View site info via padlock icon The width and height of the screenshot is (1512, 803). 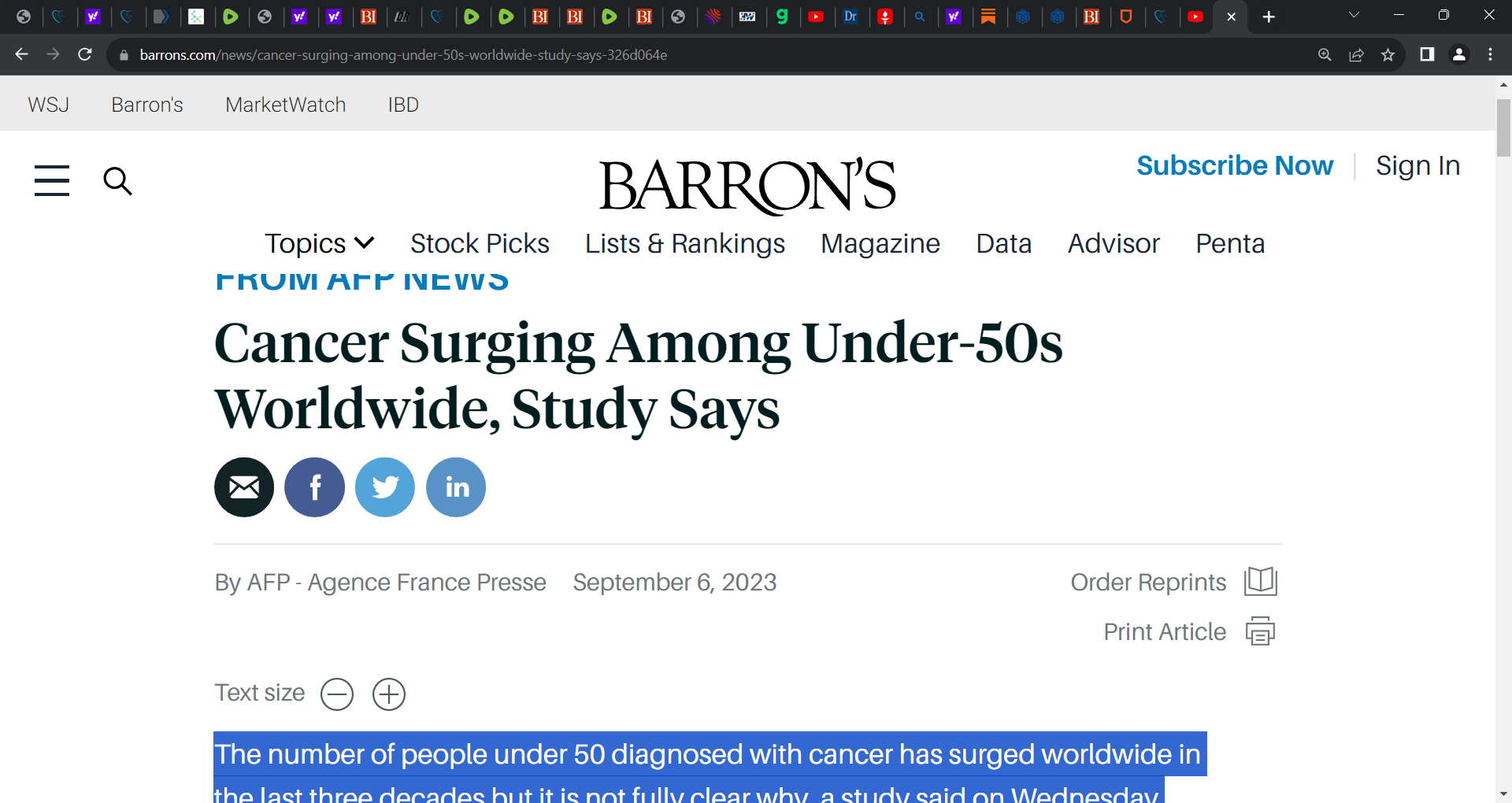coord(124,55)
